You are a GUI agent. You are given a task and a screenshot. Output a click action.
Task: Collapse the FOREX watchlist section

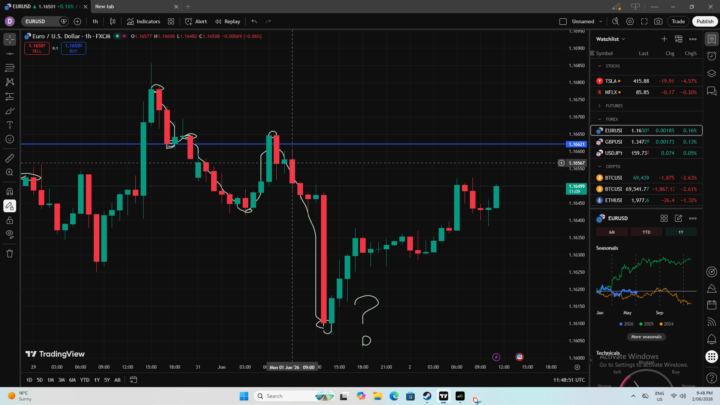[599, 119]
